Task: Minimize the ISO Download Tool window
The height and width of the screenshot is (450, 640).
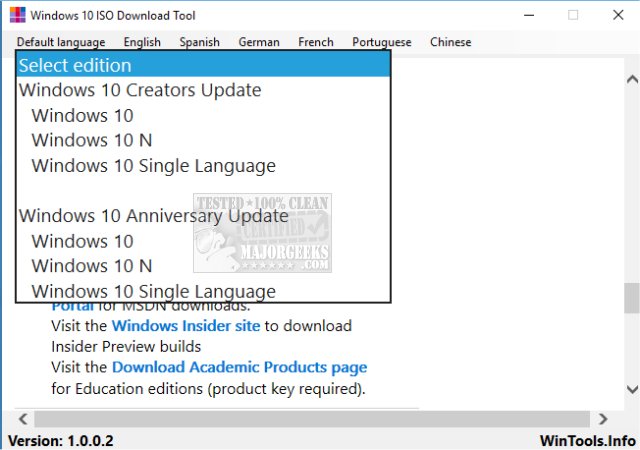Action: pos(529,15)
